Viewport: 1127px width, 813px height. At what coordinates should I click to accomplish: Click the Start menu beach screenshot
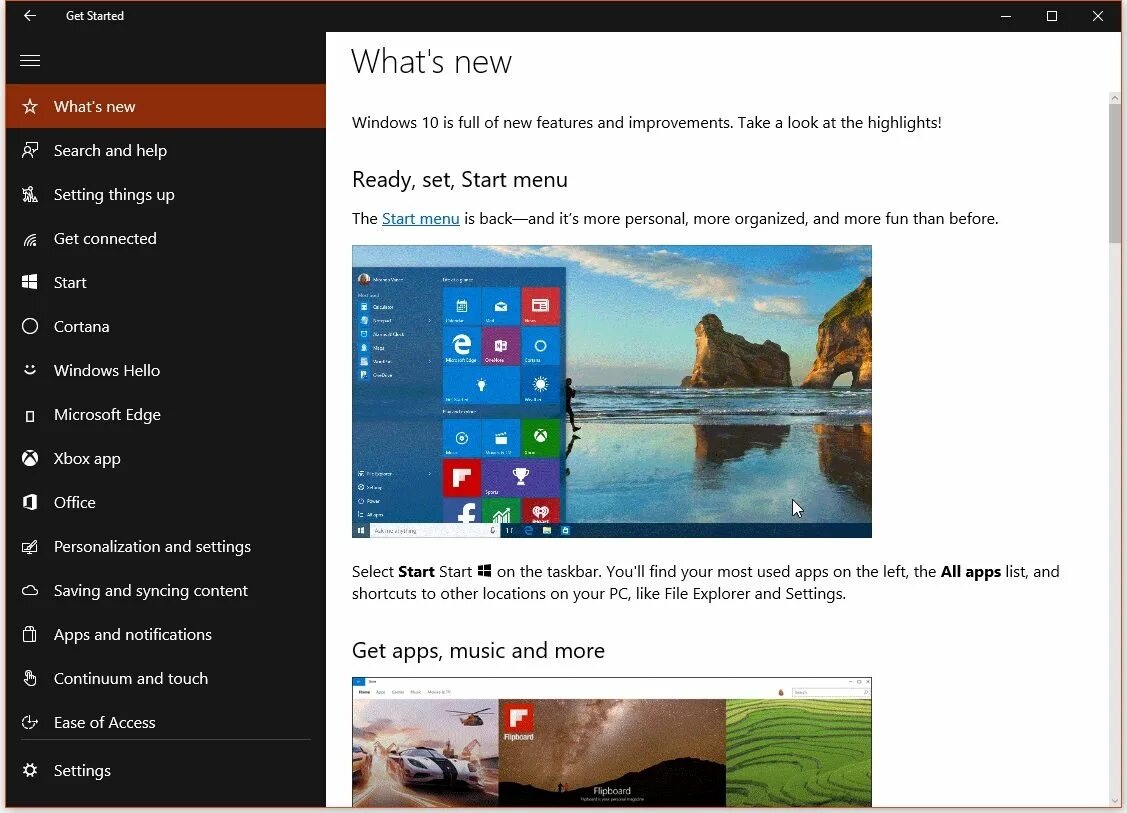point(612,391)
